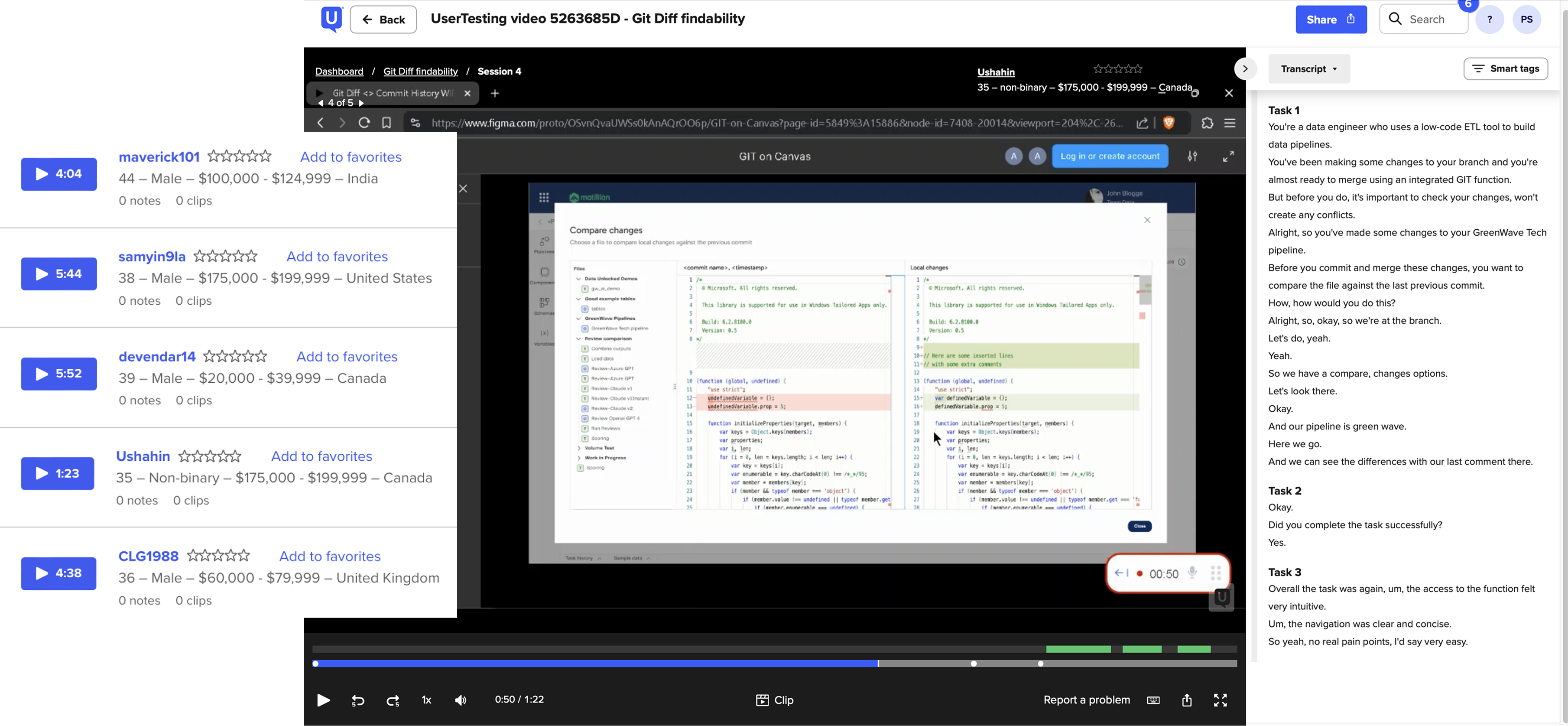1568x726 pixels.
Task: Toggle the Smart tags filter
Action: pos(1505,68)
